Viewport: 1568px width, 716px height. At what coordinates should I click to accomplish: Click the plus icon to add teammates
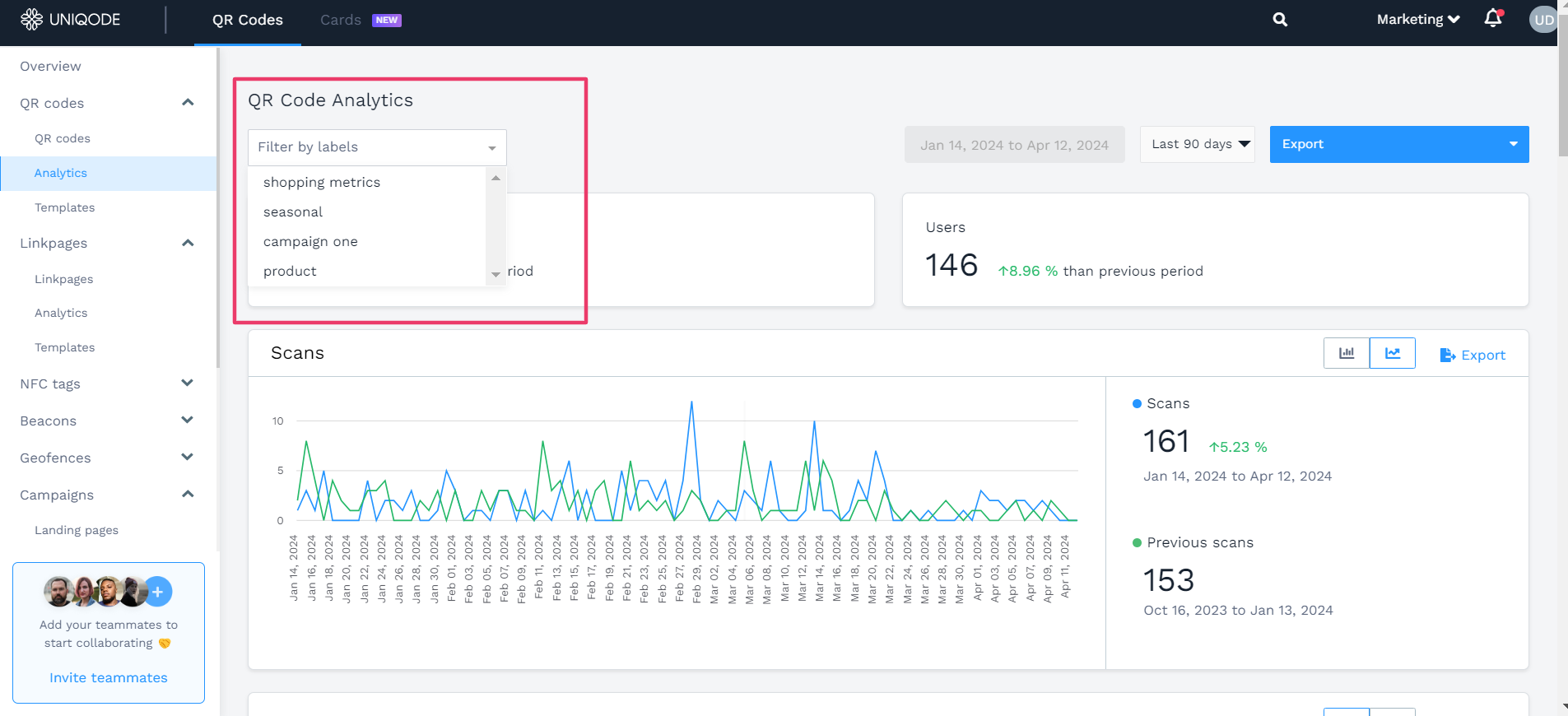click(x=158, y=592)
